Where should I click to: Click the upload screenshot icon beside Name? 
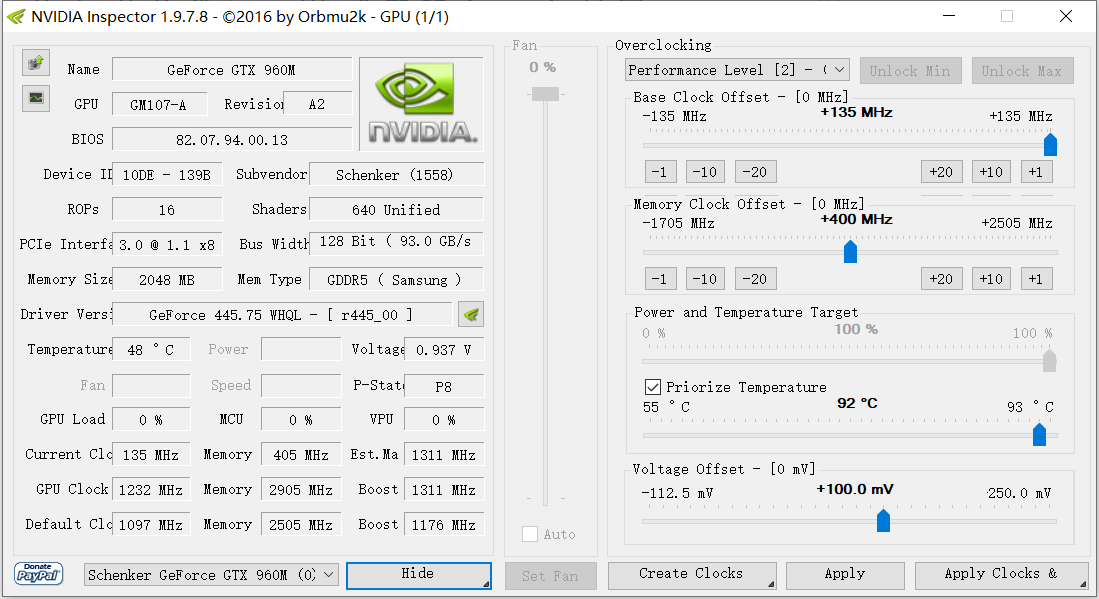[36, 63]
